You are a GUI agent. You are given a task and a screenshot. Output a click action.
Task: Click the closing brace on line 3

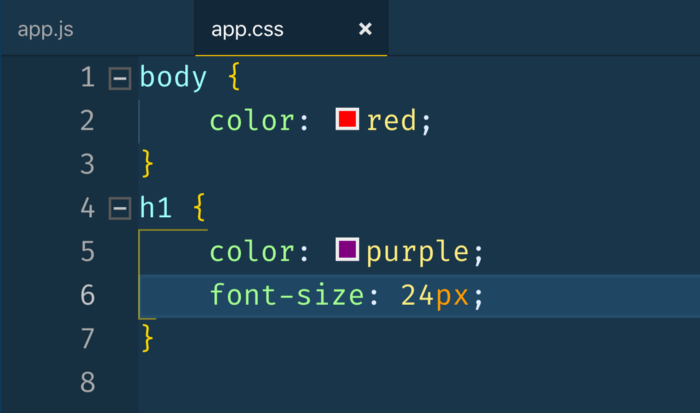148,163
